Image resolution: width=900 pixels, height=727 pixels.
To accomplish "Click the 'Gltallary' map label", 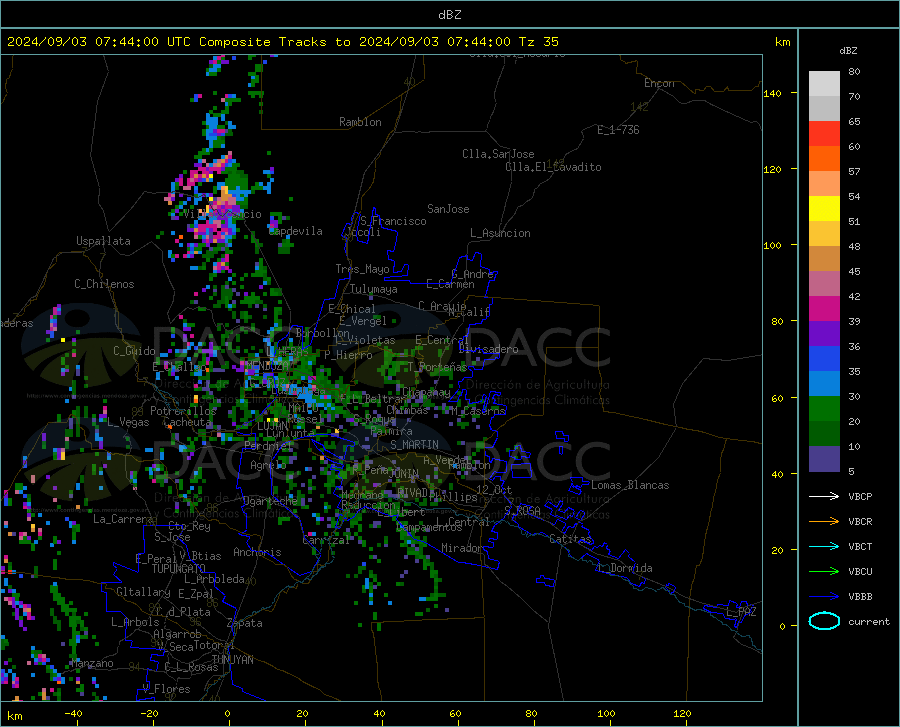I will (x=143, y=592).
